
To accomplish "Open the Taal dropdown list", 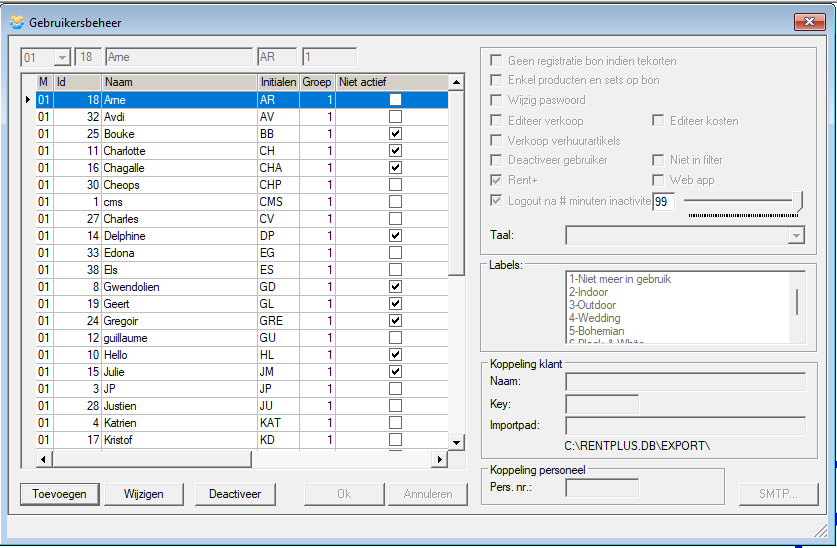I will pyautogui.click(x=796, y=235).
